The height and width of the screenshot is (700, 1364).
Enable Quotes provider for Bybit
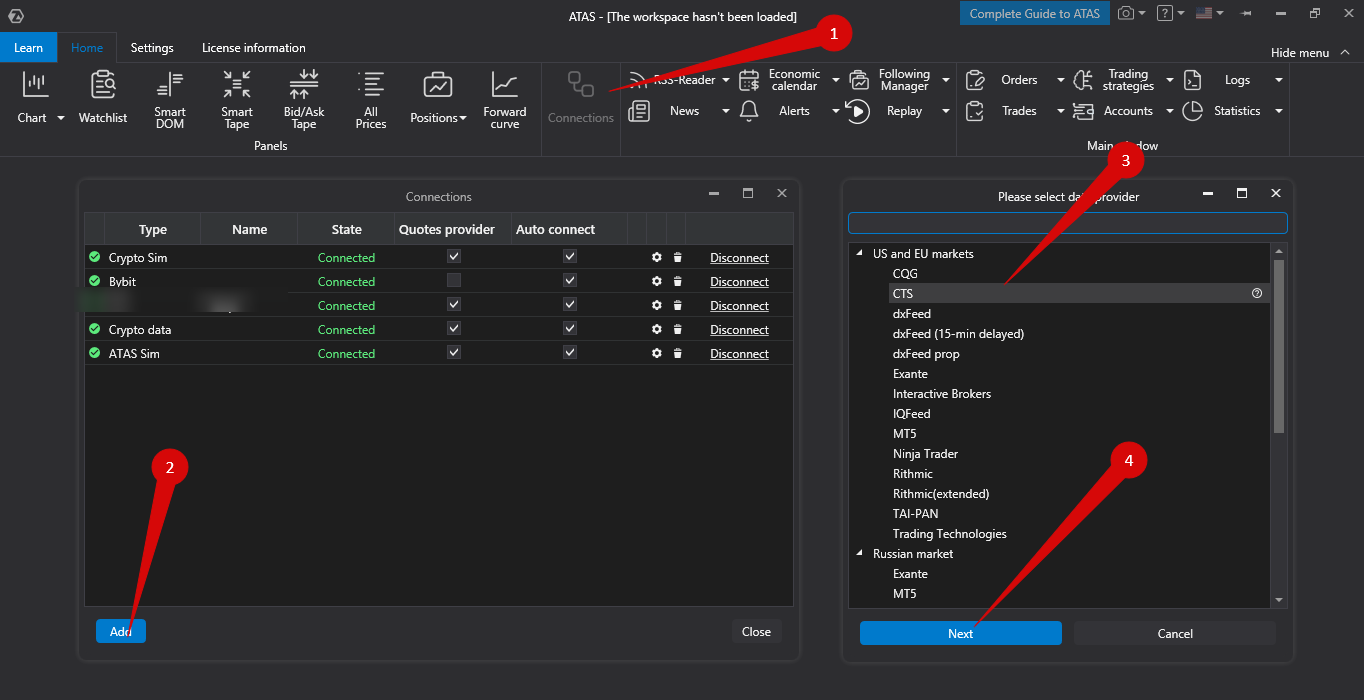tap(454, 281)
